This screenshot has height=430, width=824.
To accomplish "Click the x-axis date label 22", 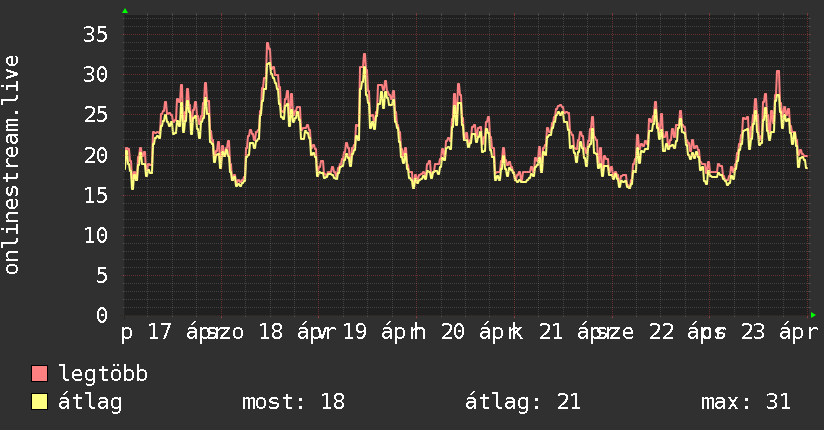I will 661,332.
